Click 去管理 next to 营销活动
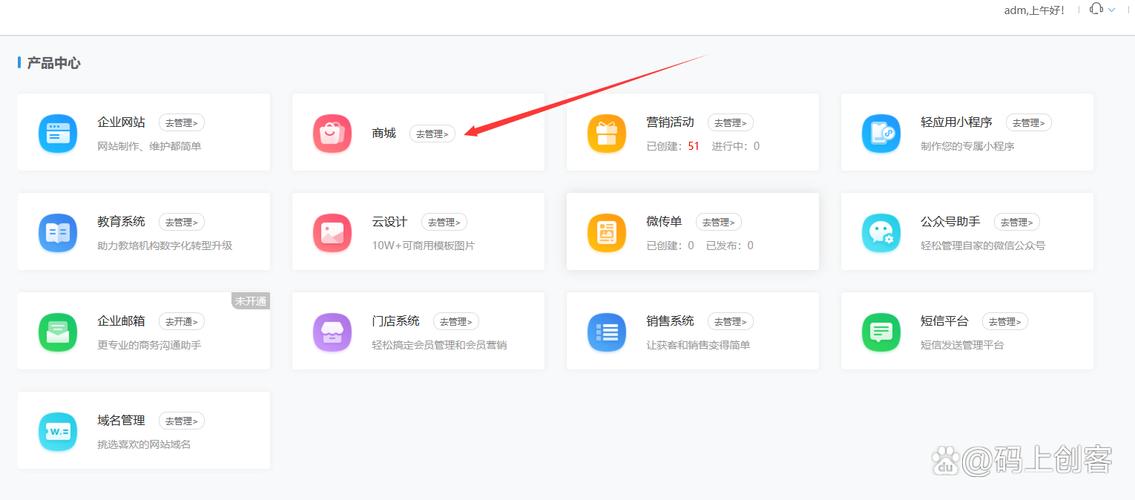Viewport: 1135px width, 500px height. coord(730,122)
